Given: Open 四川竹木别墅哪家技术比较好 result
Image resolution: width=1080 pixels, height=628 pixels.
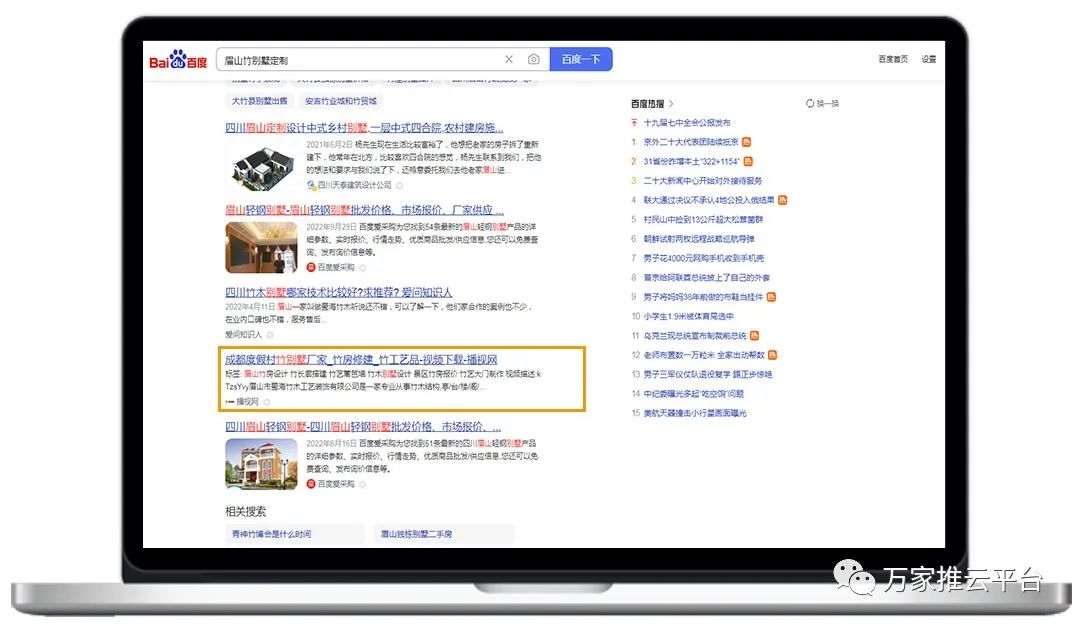Looking at the screenshot, I should pos(338,292).
